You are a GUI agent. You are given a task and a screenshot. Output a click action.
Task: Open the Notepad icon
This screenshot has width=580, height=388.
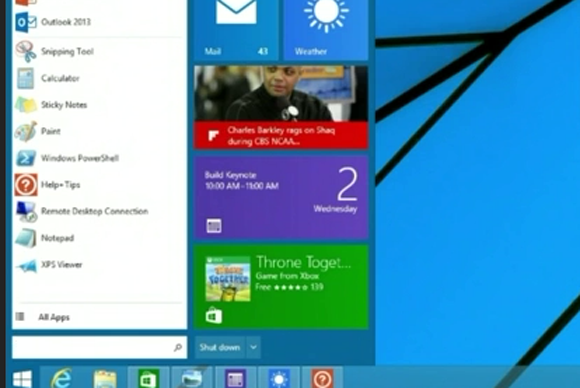point(26,238)
